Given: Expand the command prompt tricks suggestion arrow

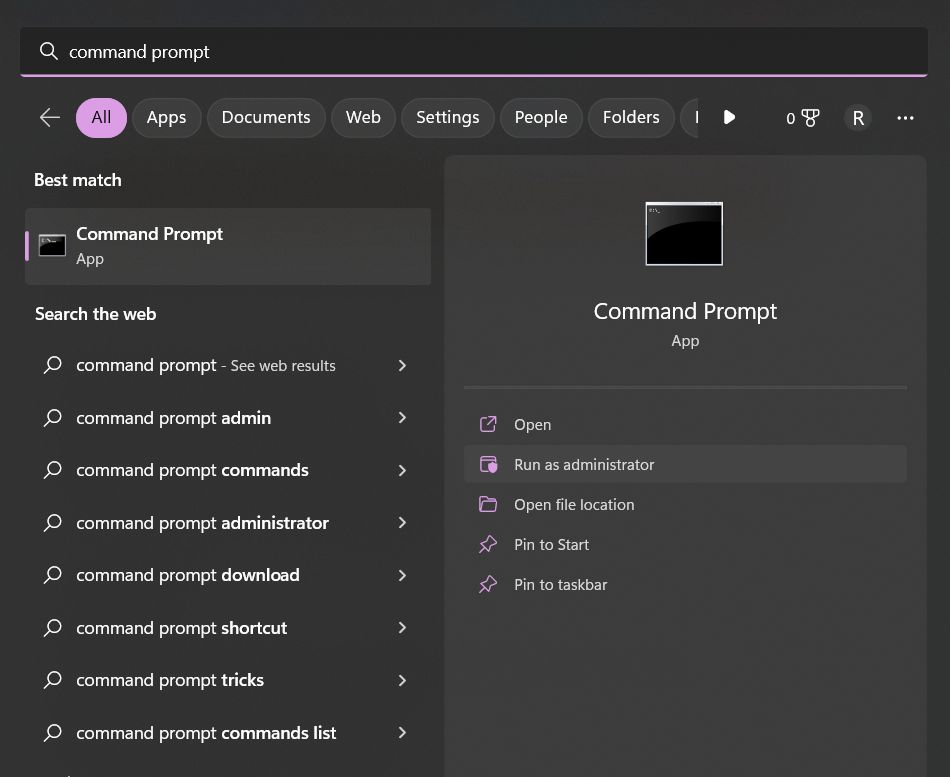Looking at the screenshot, I should (x=402, y=680).
